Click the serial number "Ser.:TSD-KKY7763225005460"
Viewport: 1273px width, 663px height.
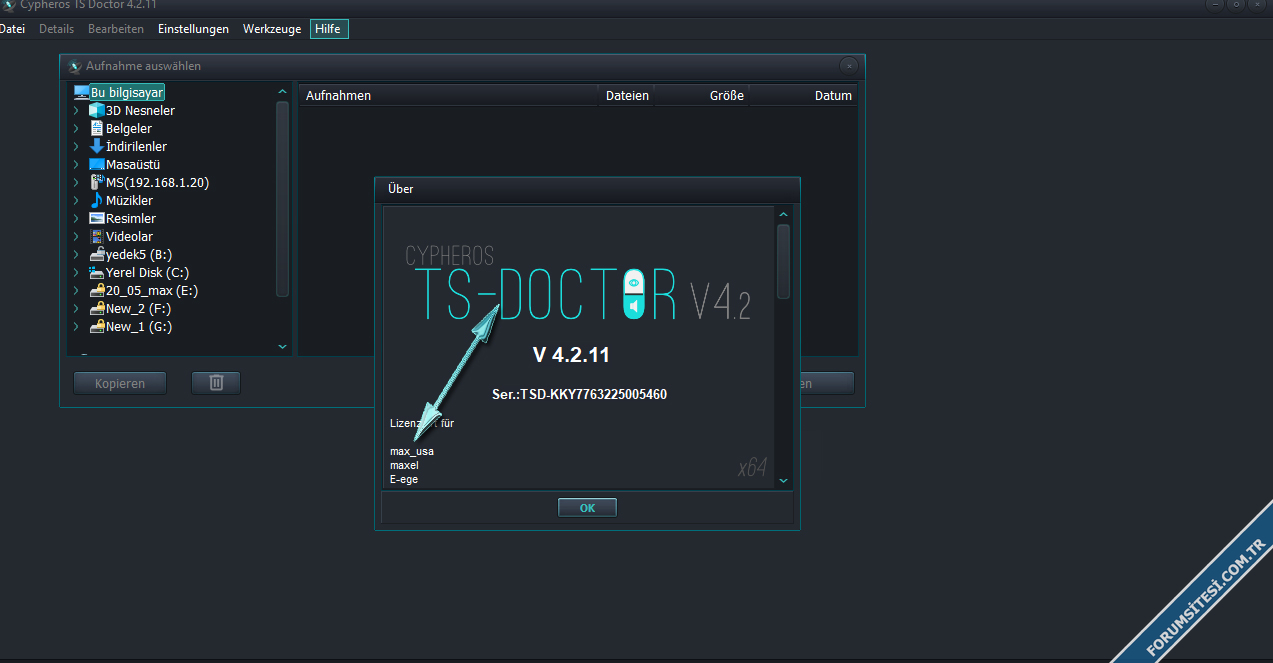(x=580, y=394)
